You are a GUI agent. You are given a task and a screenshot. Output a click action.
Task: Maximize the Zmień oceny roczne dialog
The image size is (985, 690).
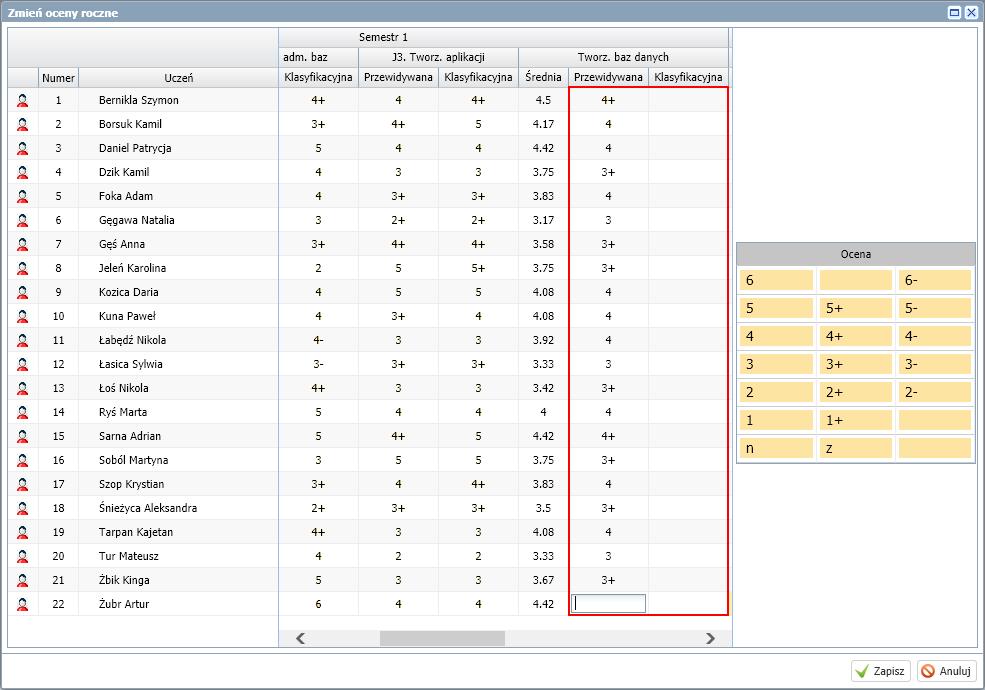[954, 13]
